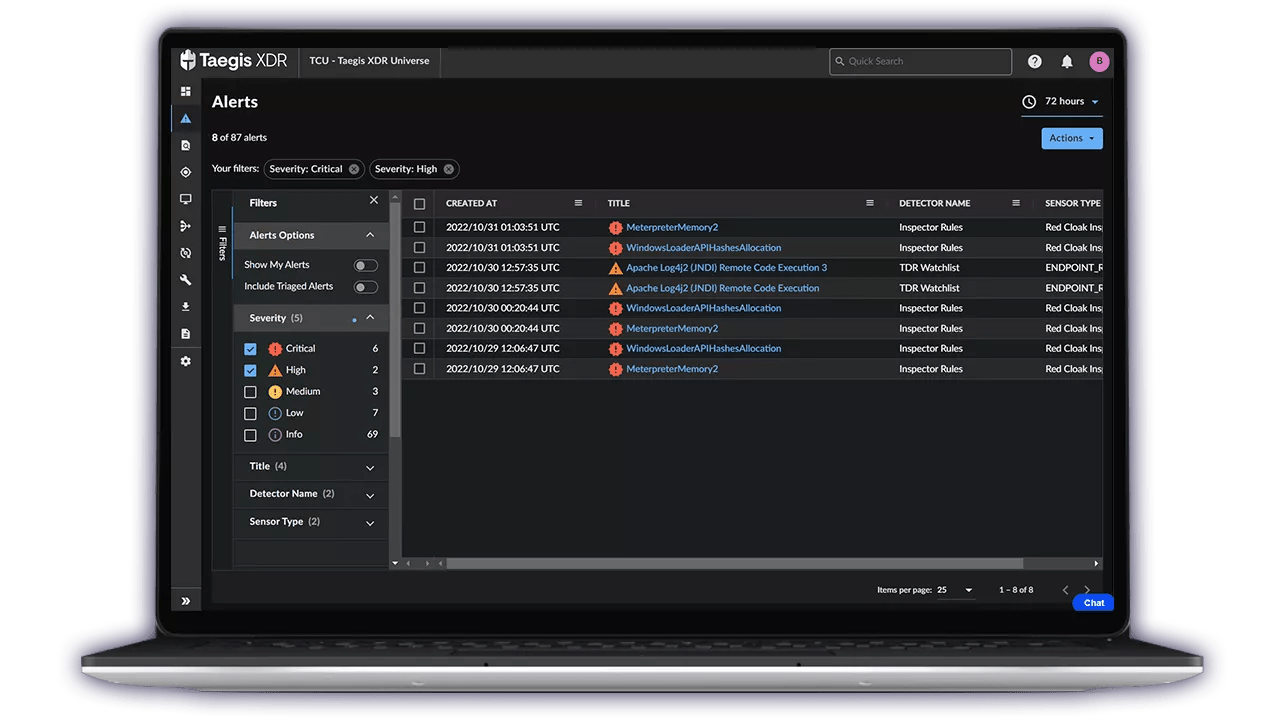Open MeterpreterMemory2 alert from 2022/10/29
Image resolution: width=1284 pixels, height=722 pixels.
tap(672, 369)
